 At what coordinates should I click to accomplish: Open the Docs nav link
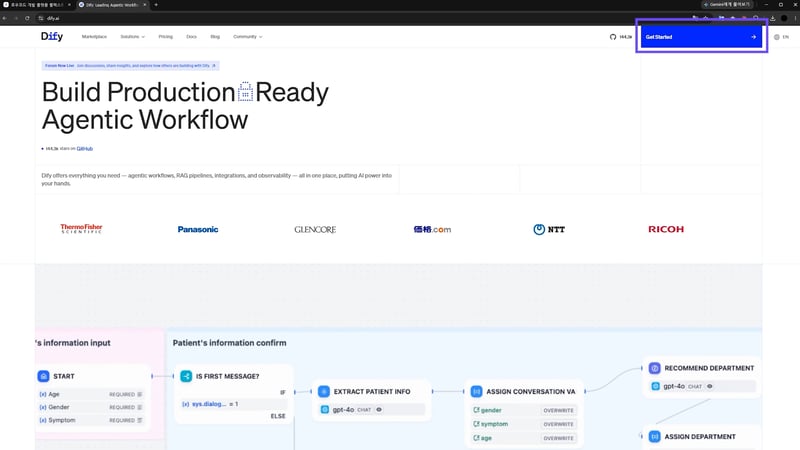pyautogui.click(x=191, y=37)
